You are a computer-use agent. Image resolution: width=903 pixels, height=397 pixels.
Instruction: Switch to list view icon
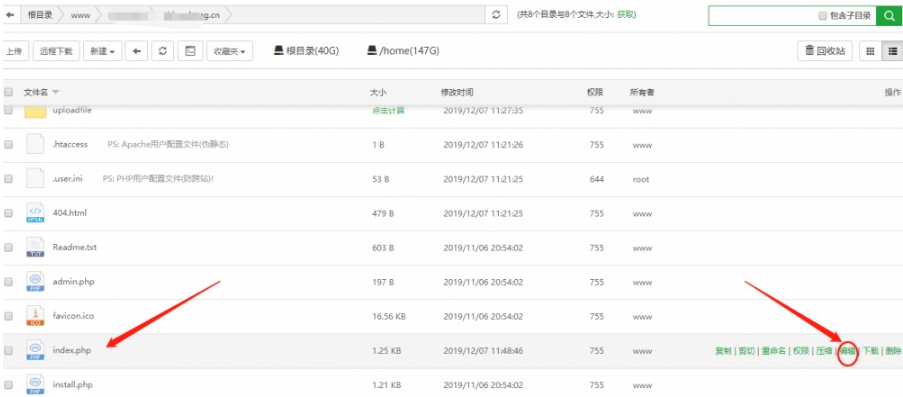893,51
